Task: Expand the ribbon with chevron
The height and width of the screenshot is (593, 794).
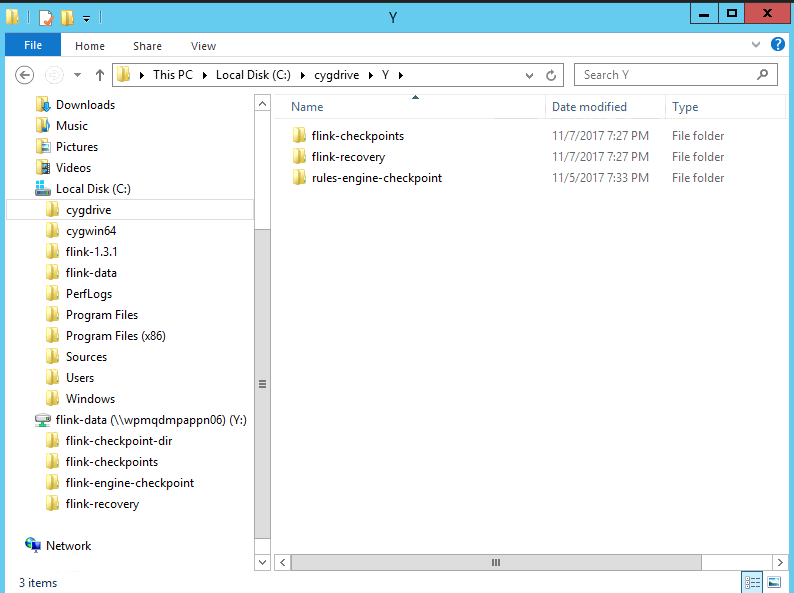Action: pos(757,45)
